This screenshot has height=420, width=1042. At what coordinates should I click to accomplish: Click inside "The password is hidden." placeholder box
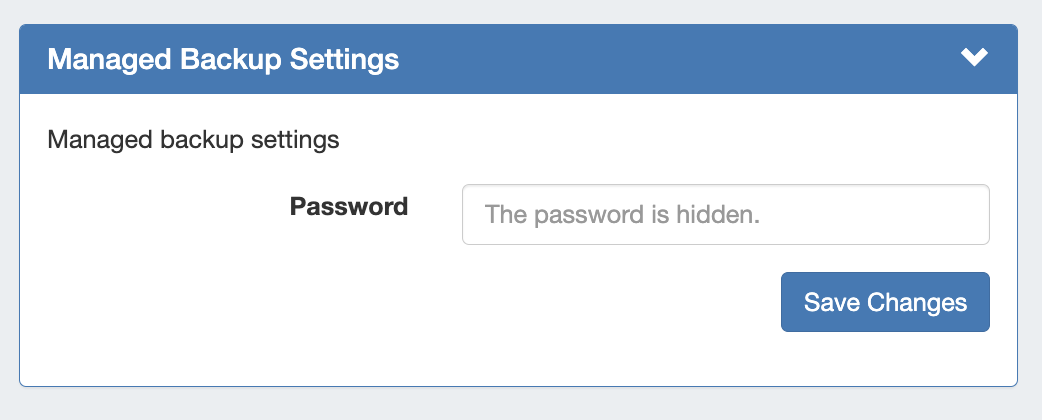[x=725, y=214]
